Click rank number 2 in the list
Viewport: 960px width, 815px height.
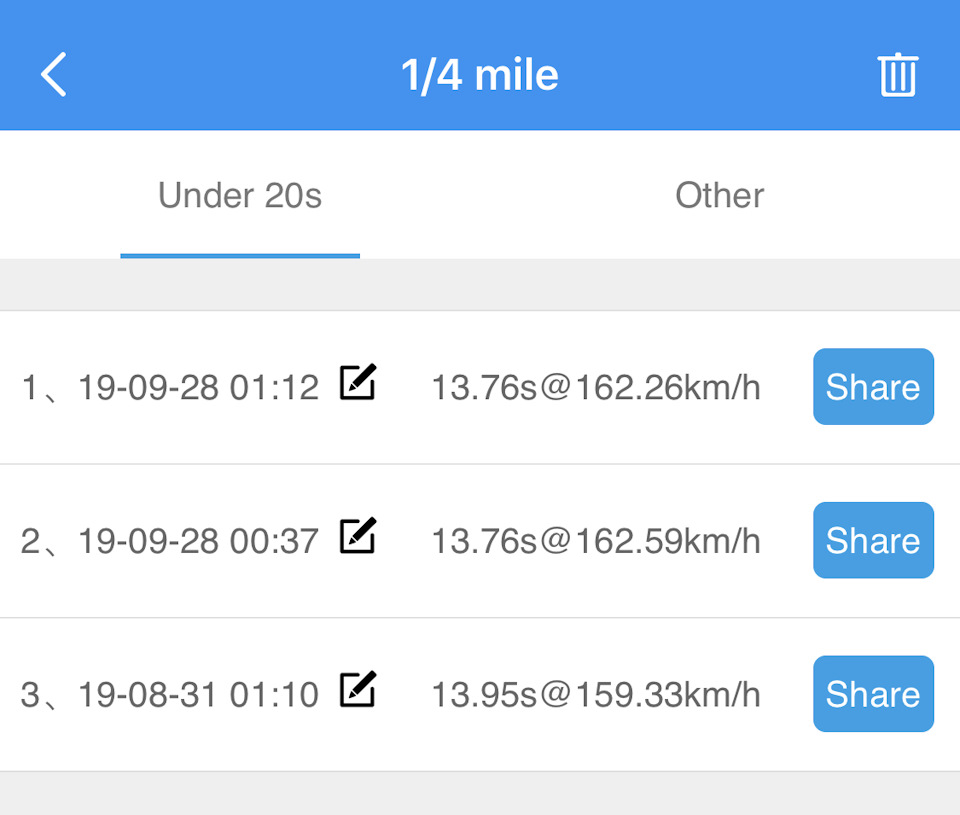[x=31, y=542]
